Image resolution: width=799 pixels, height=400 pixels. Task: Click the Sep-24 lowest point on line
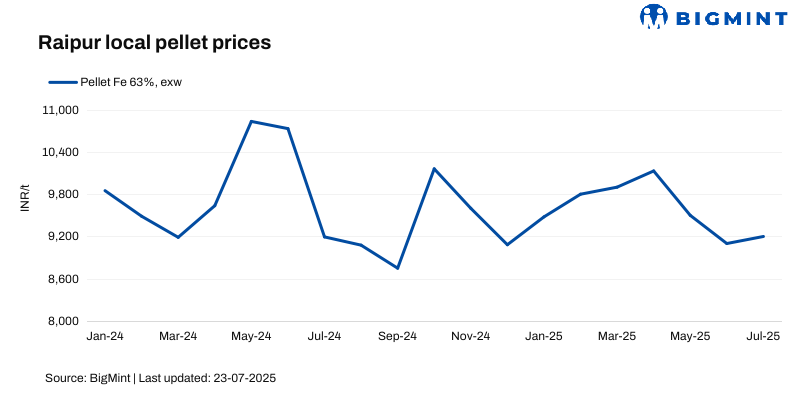coord(398,268)
